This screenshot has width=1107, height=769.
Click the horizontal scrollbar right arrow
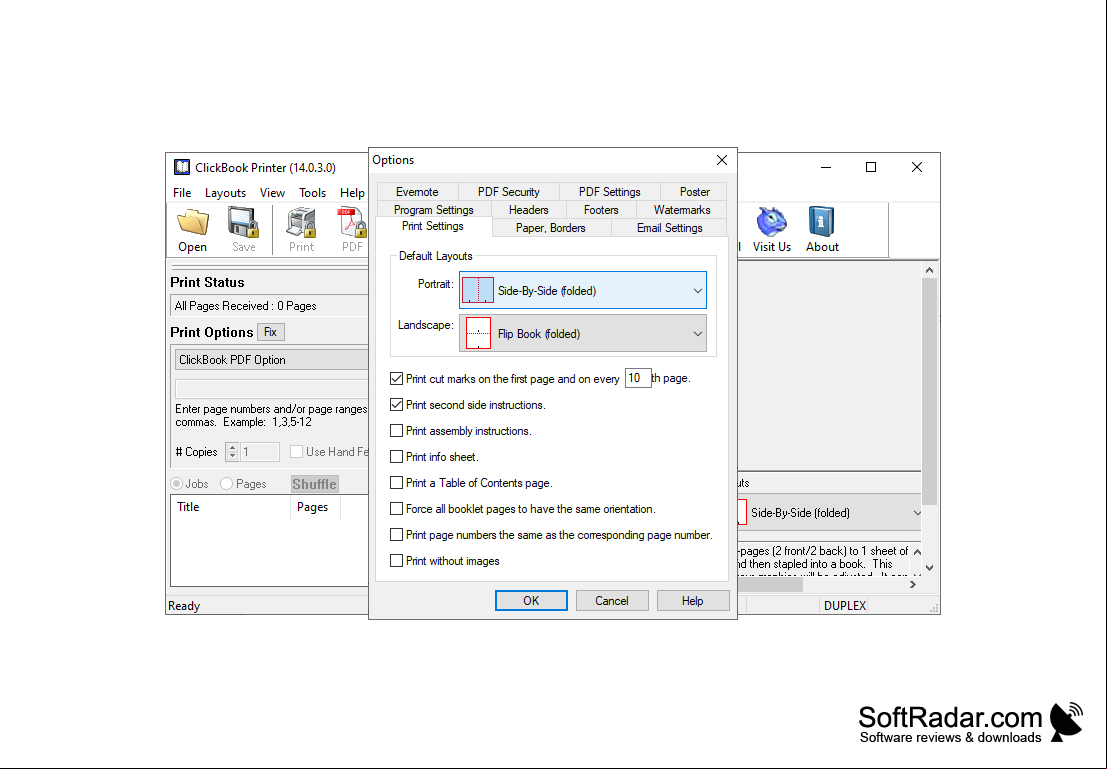click(913, 584)
